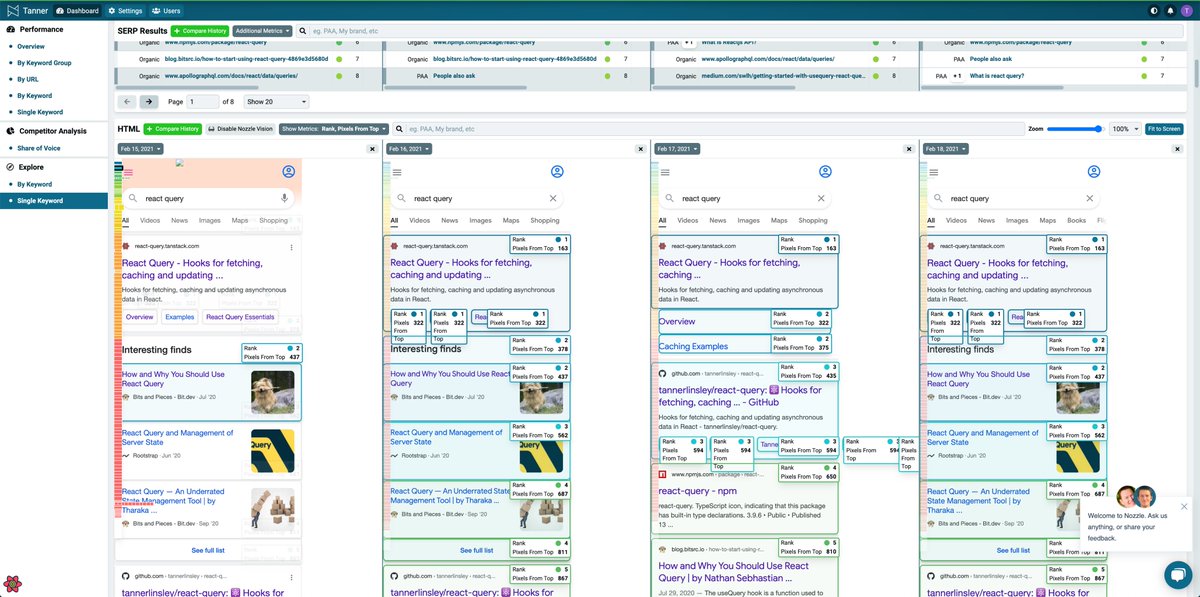Image resolution: width=1200 pixels, height=597 pixels.
Task: Close the Feb 16, 2021 HTML column
Action: click(641, 149)
